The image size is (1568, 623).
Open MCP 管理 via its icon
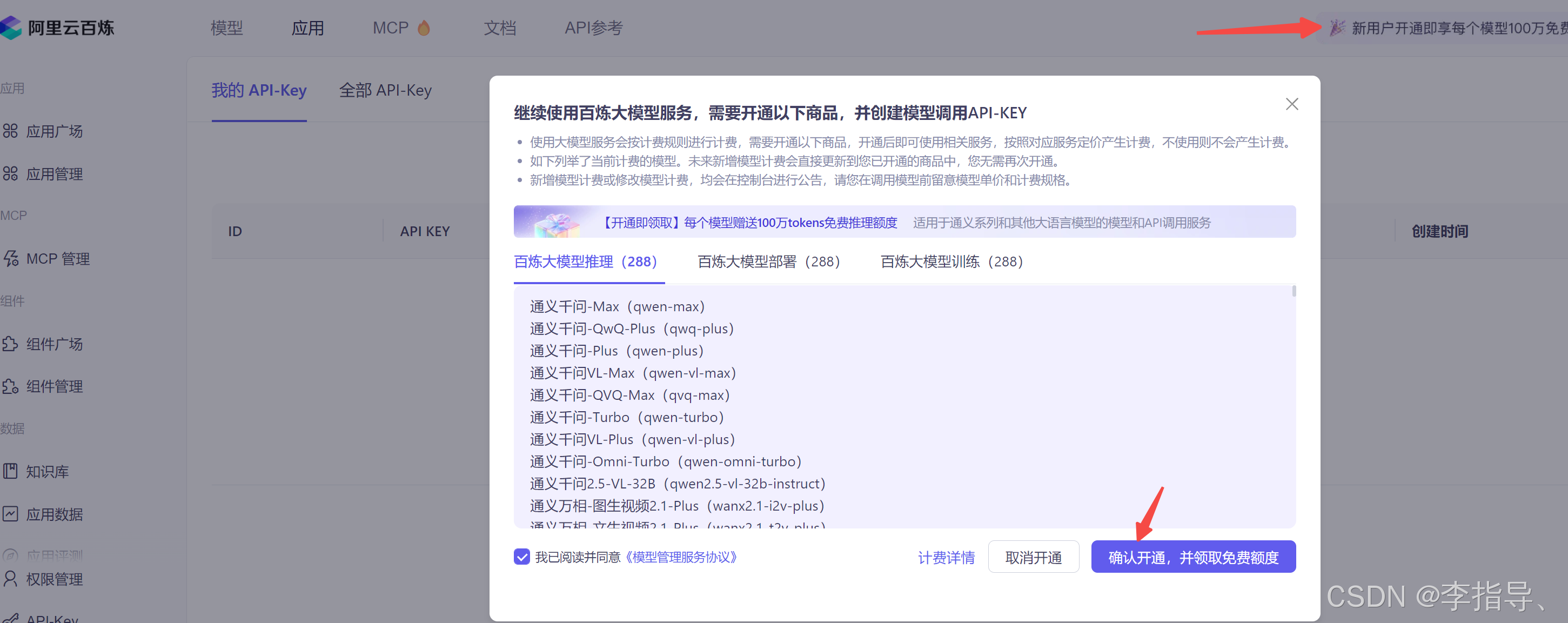pyautogui.click(x=10, y=259)
